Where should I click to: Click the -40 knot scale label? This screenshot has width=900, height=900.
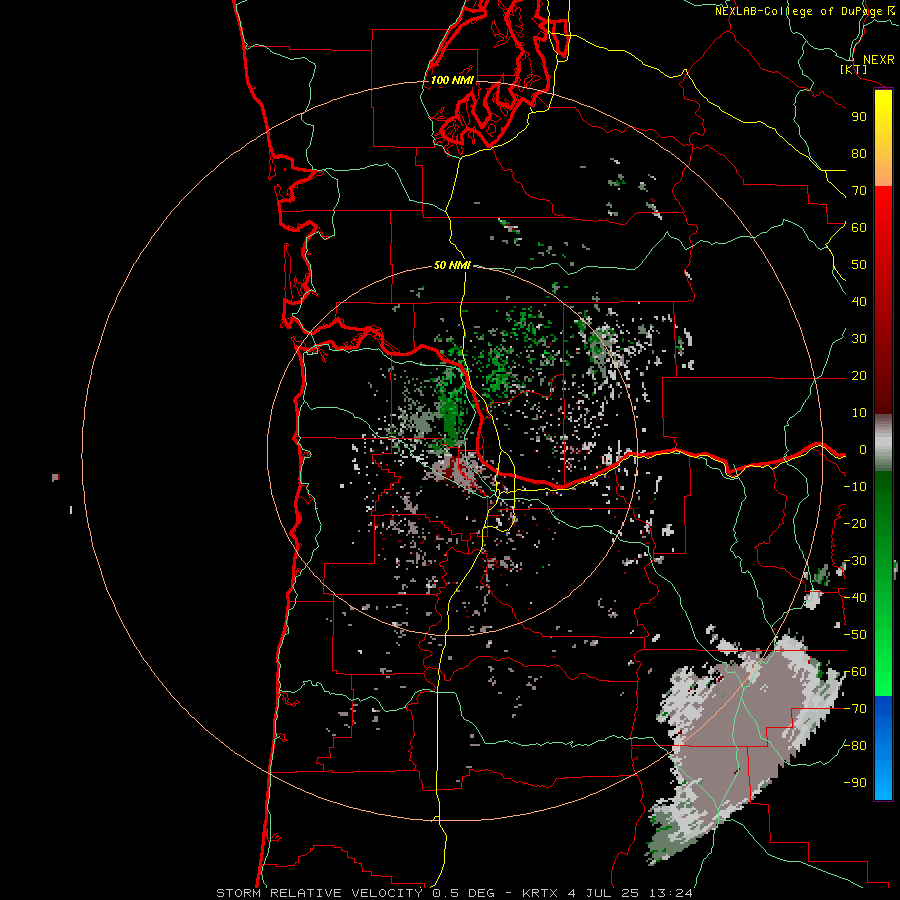tap(855, 598)
